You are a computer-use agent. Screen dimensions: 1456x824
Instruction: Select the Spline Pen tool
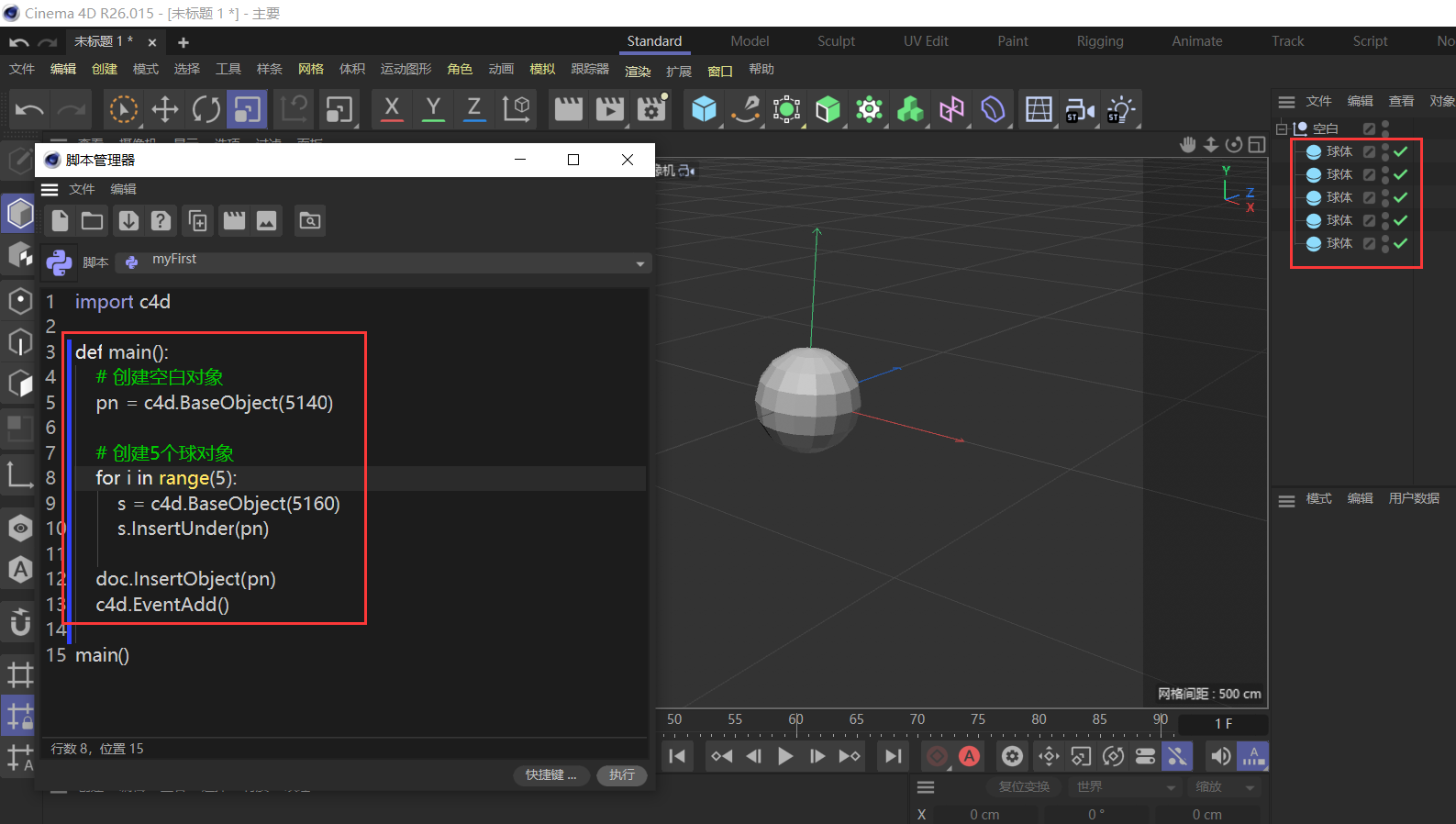pos(745,110)
